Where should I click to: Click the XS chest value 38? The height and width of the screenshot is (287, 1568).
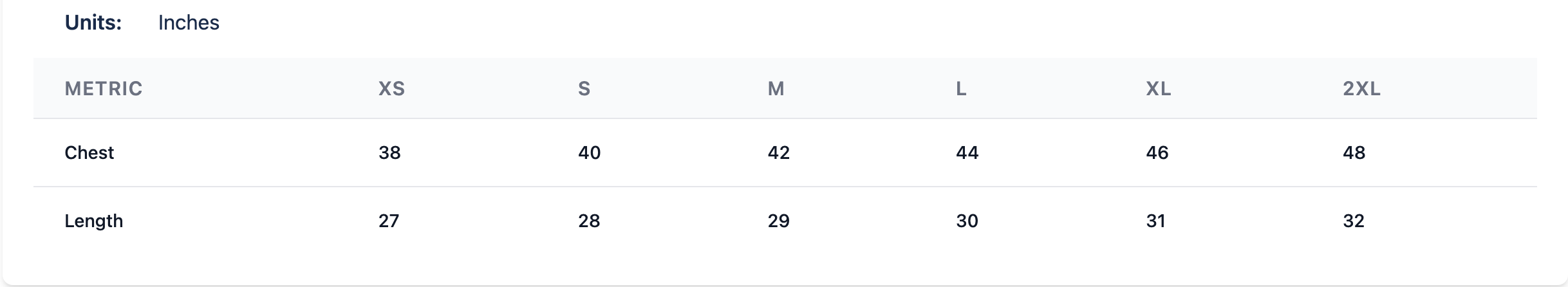click(x=389, y=153)
